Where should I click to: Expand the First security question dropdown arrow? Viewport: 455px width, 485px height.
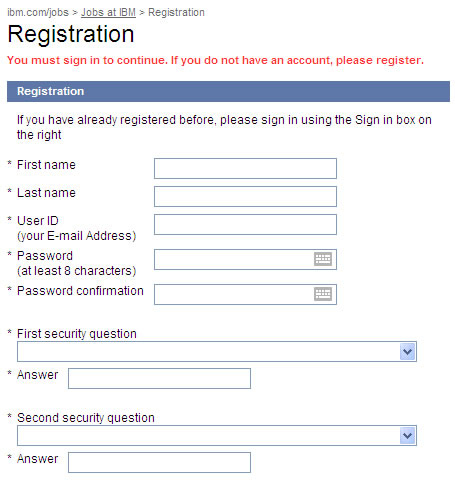coord(408,351)
